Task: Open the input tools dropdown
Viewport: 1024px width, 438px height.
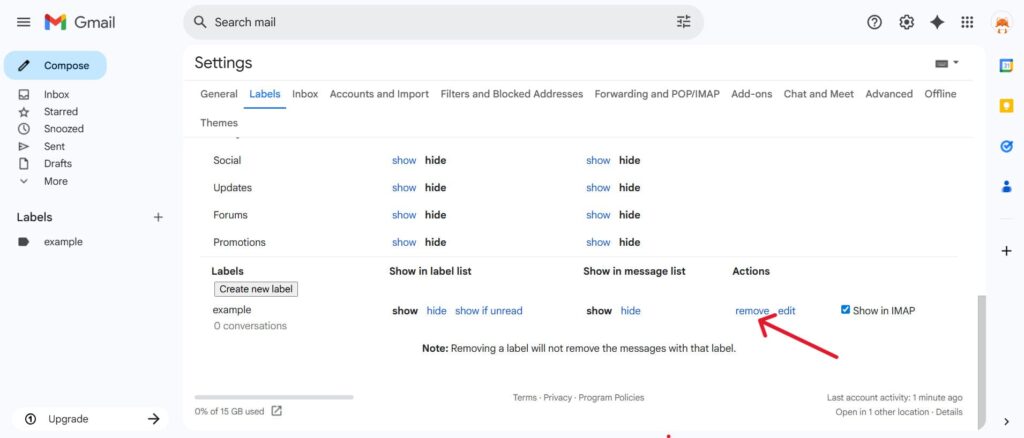Action: (x=946, y=63)
